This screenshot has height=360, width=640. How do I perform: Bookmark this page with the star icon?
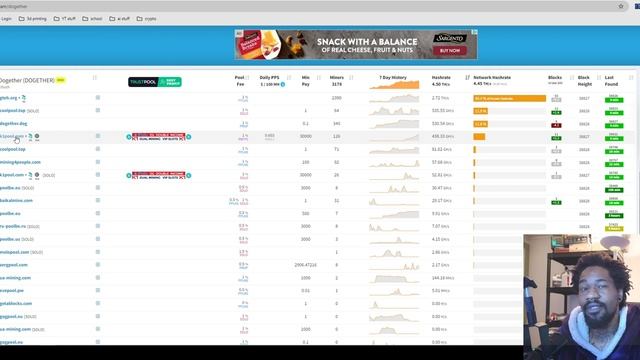click(621, 6)
